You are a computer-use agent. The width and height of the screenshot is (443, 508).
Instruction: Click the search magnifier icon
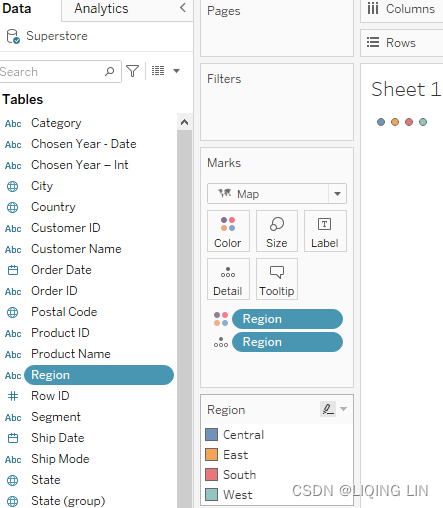pos(109,71)
